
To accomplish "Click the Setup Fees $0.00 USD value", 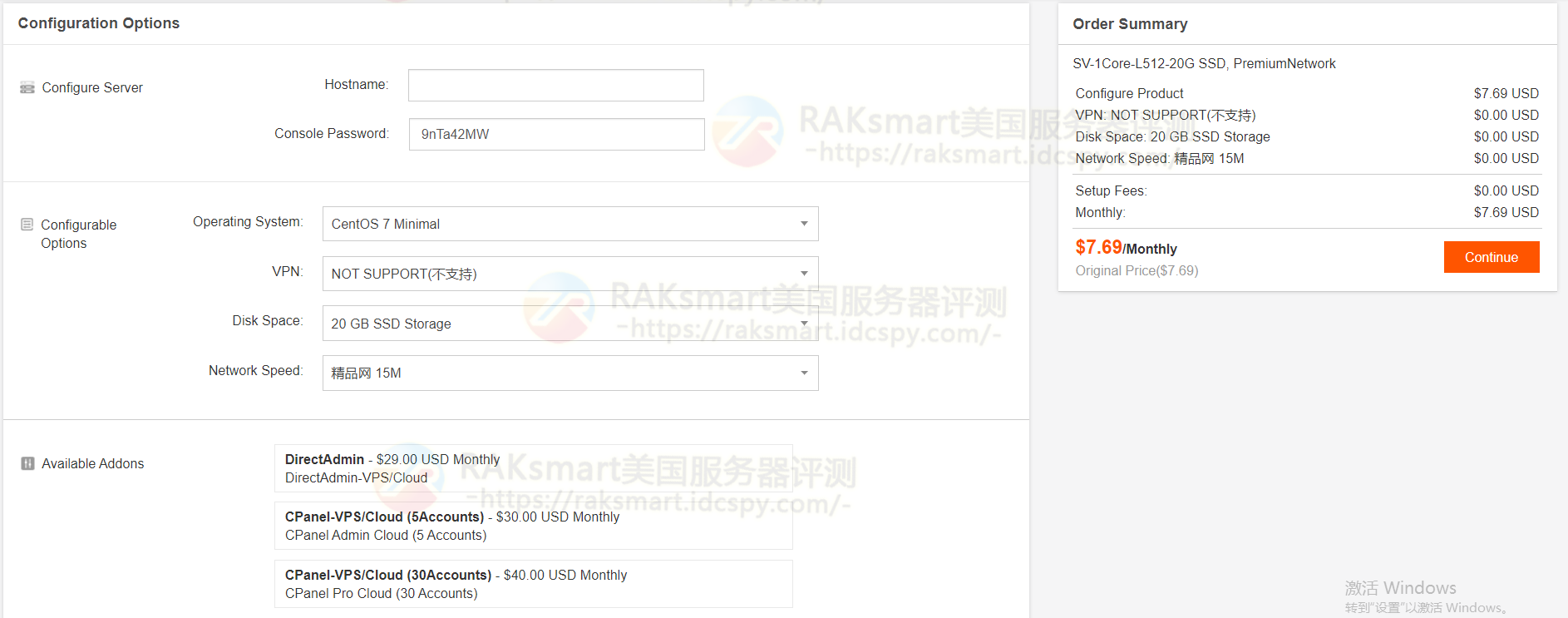I will pos(1506,190).
